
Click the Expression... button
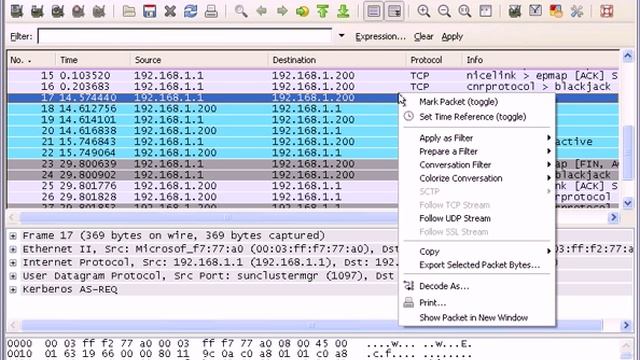(x=380, y=37)
